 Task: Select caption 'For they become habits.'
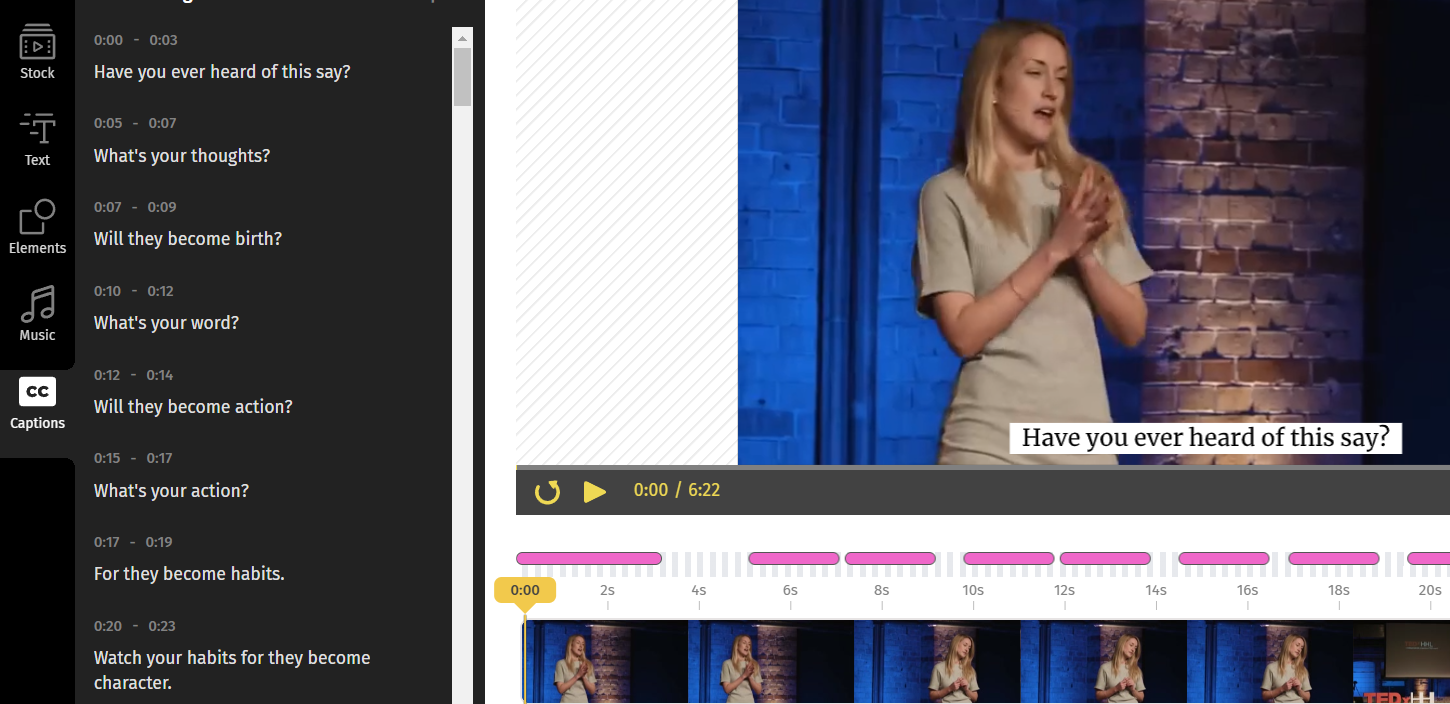[x=189, y=574]
